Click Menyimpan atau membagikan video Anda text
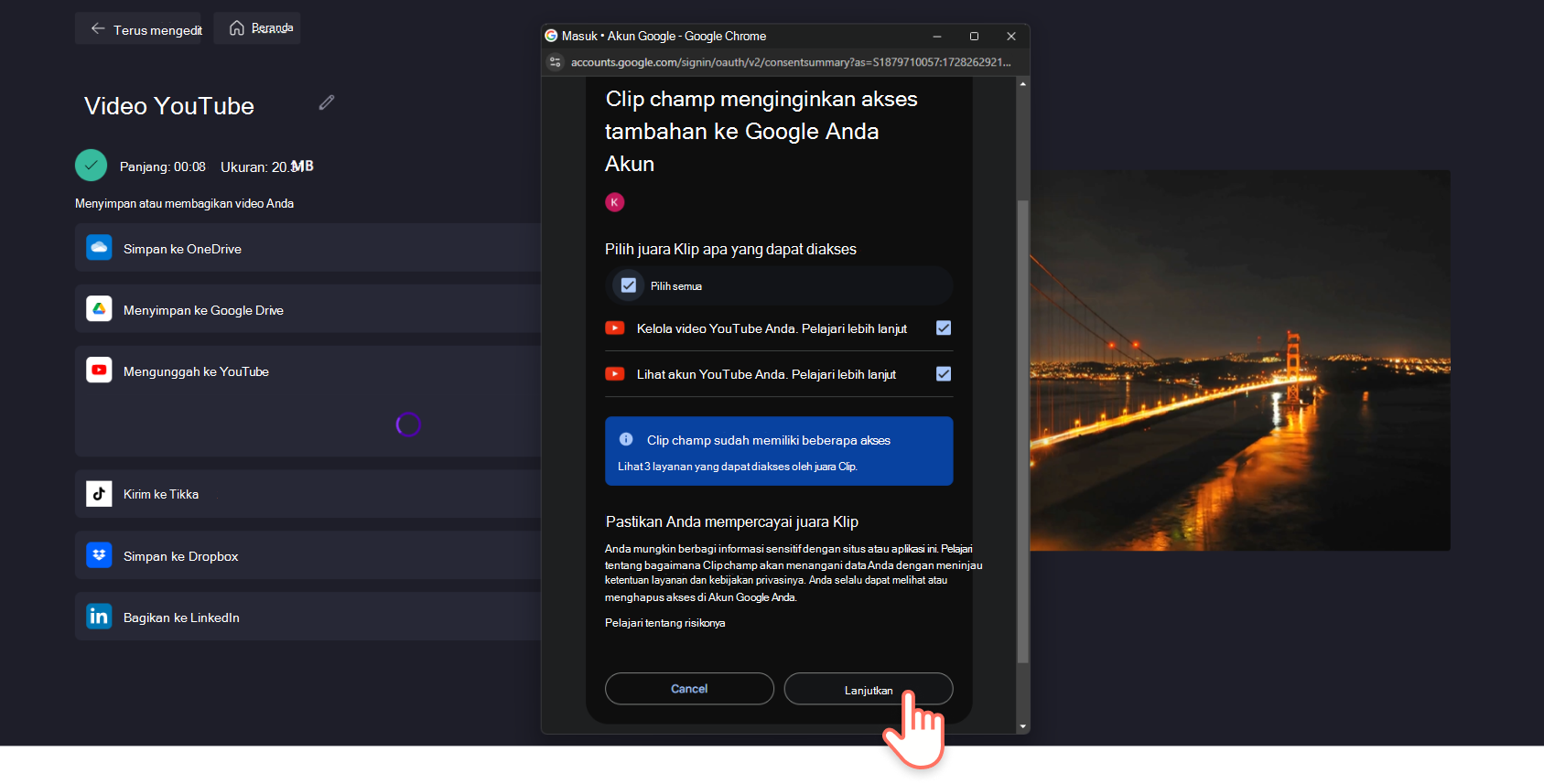This screenshot has height=784, width=1544. tap(184, 203)
